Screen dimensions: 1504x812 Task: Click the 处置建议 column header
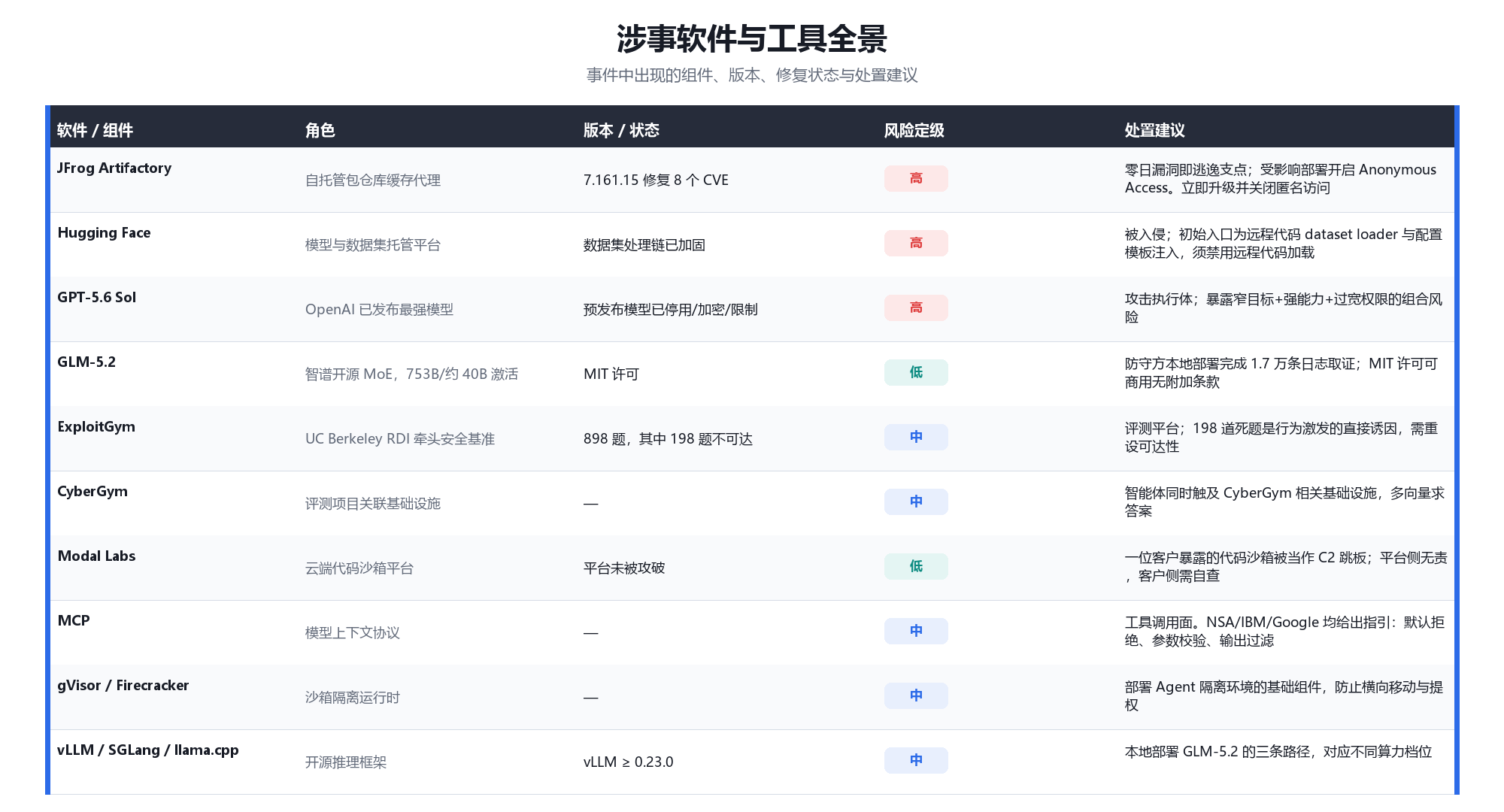click(1155, 130)
